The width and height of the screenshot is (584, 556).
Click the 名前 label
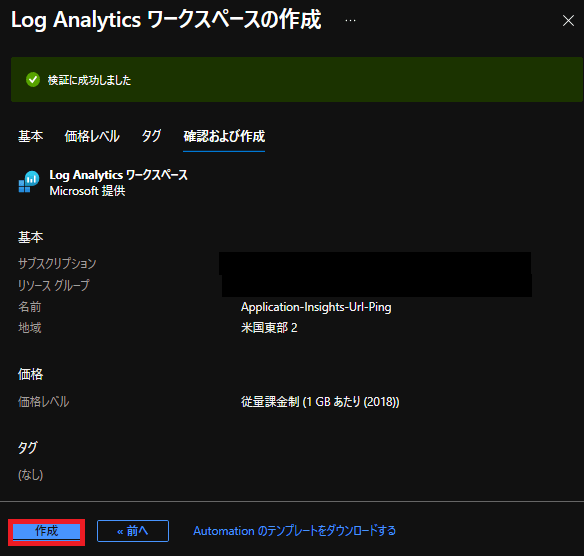[x=30, y=307]
